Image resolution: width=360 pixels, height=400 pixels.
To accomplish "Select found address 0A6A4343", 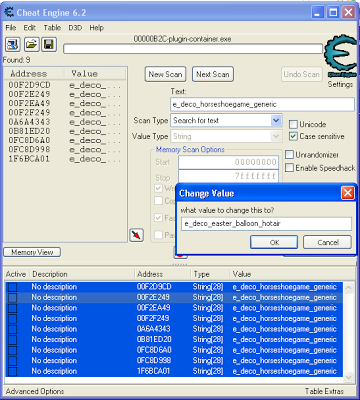I will 29,122.
